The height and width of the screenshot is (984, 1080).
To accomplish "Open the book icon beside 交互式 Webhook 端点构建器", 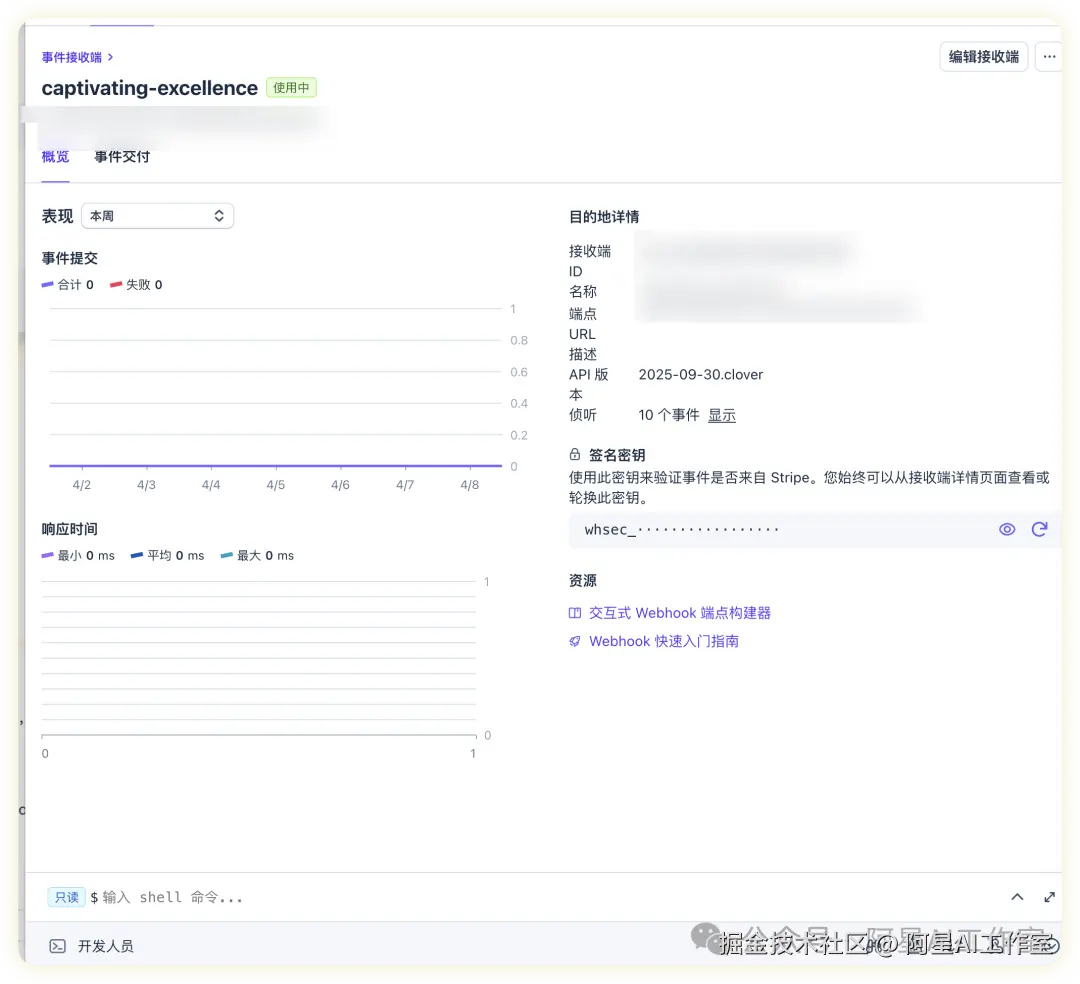I will [574, 612].
